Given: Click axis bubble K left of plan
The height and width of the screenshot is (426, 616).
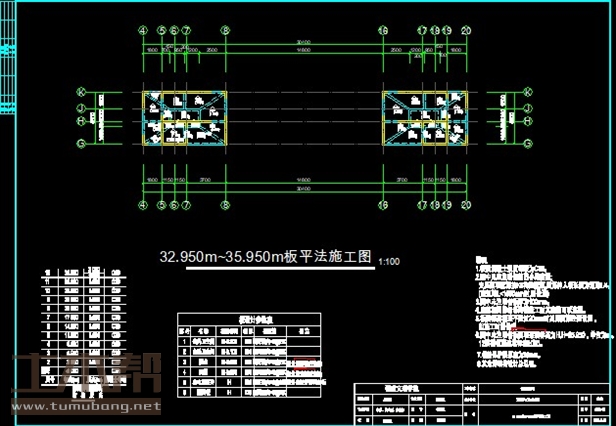Looking at the screenshot, I should pos(80,93).
